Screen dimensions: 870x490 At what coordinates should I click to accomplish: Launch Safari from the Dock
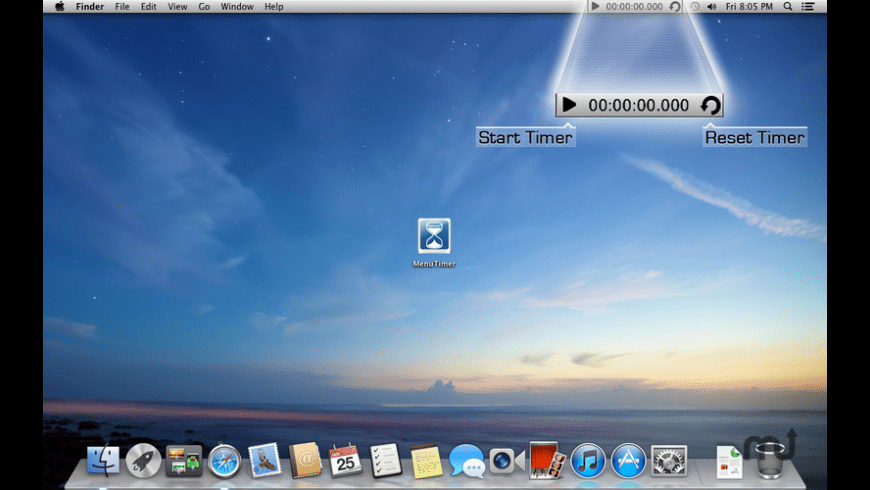(224, 461)
